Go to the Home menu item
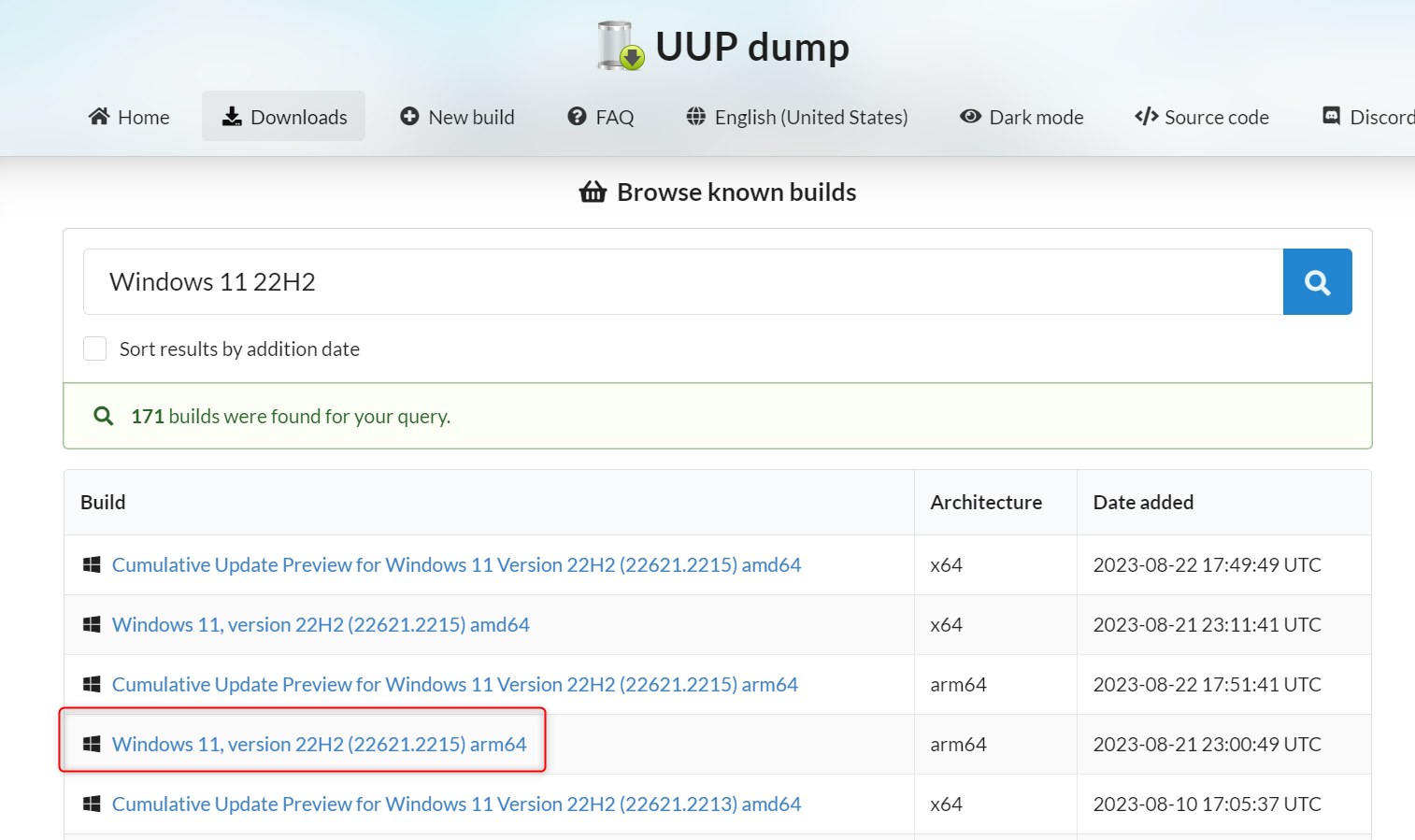 (x=129, y=117)
